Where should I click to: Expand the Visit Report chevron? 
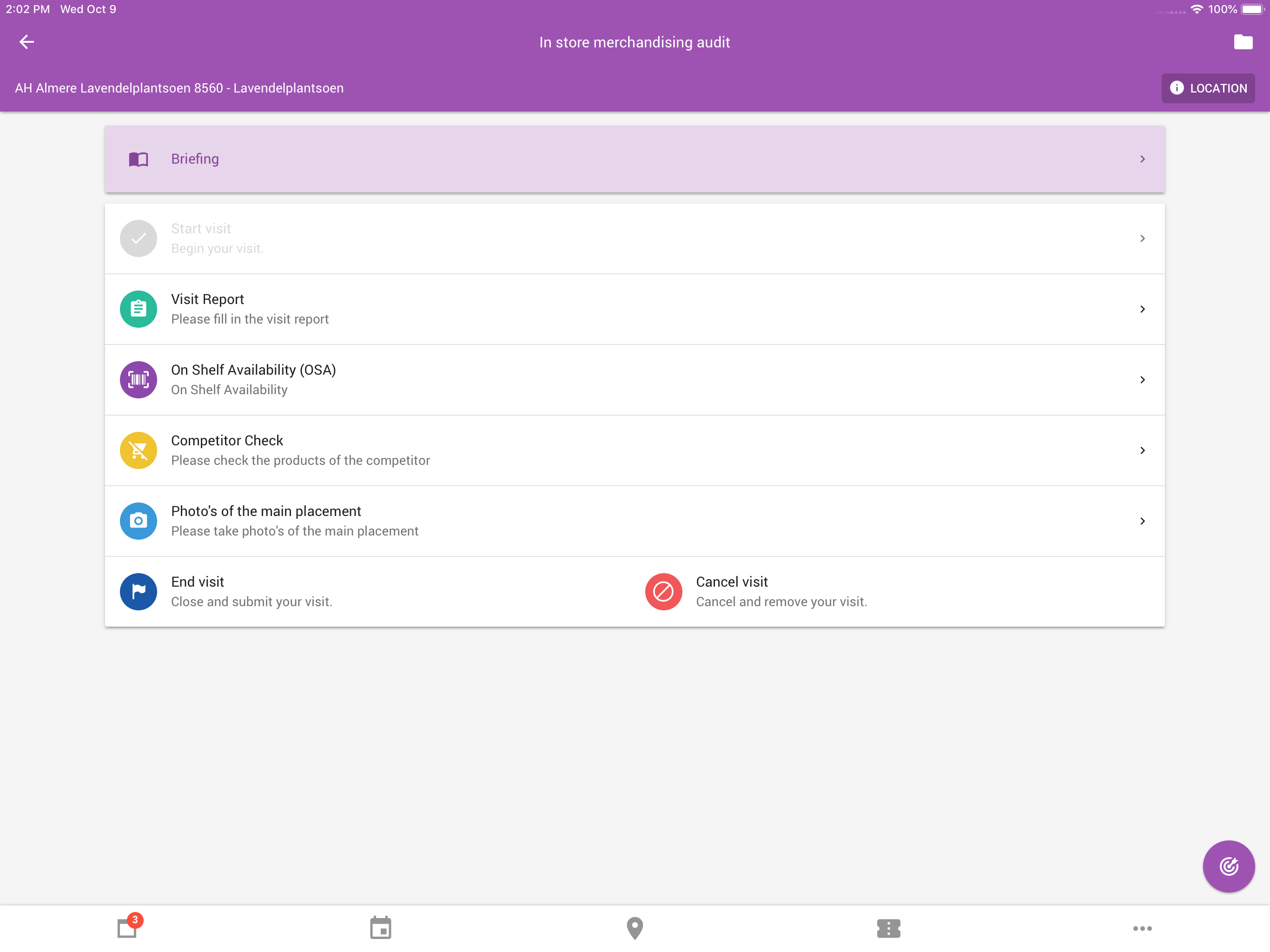pyautogui.click(x=1142, y=309)
